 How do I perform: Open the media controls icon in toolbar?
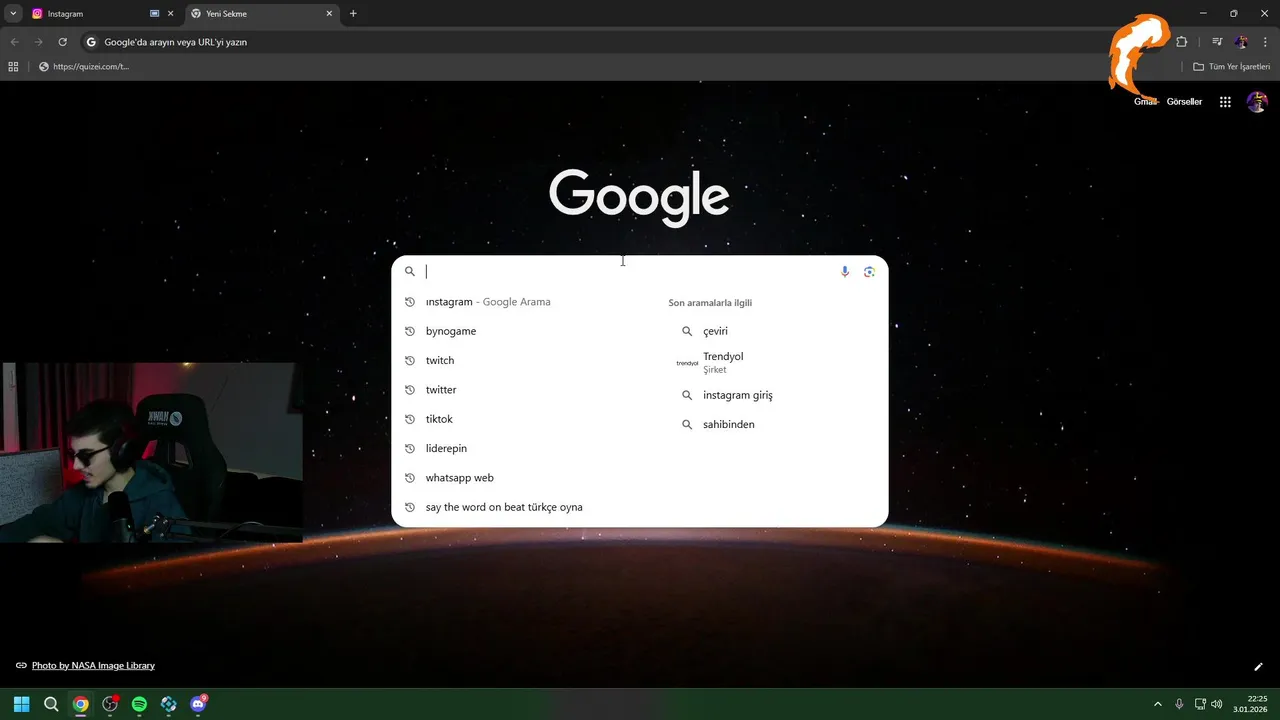coord(1217,42)
